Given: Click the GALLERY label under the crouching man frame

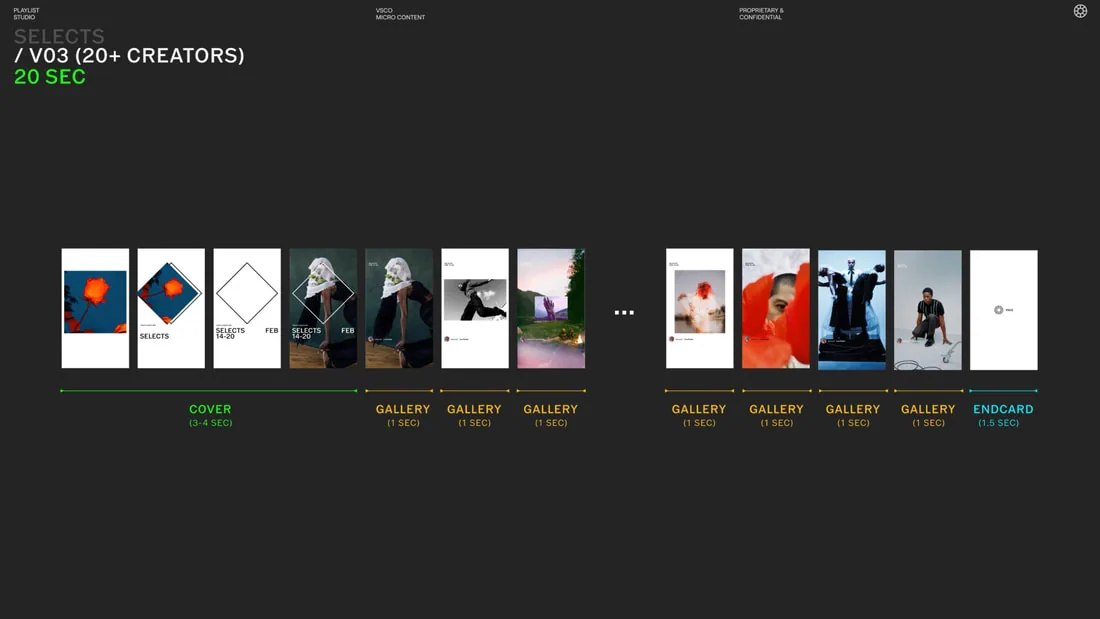Looking at the screenshot, I should [928, 409].
